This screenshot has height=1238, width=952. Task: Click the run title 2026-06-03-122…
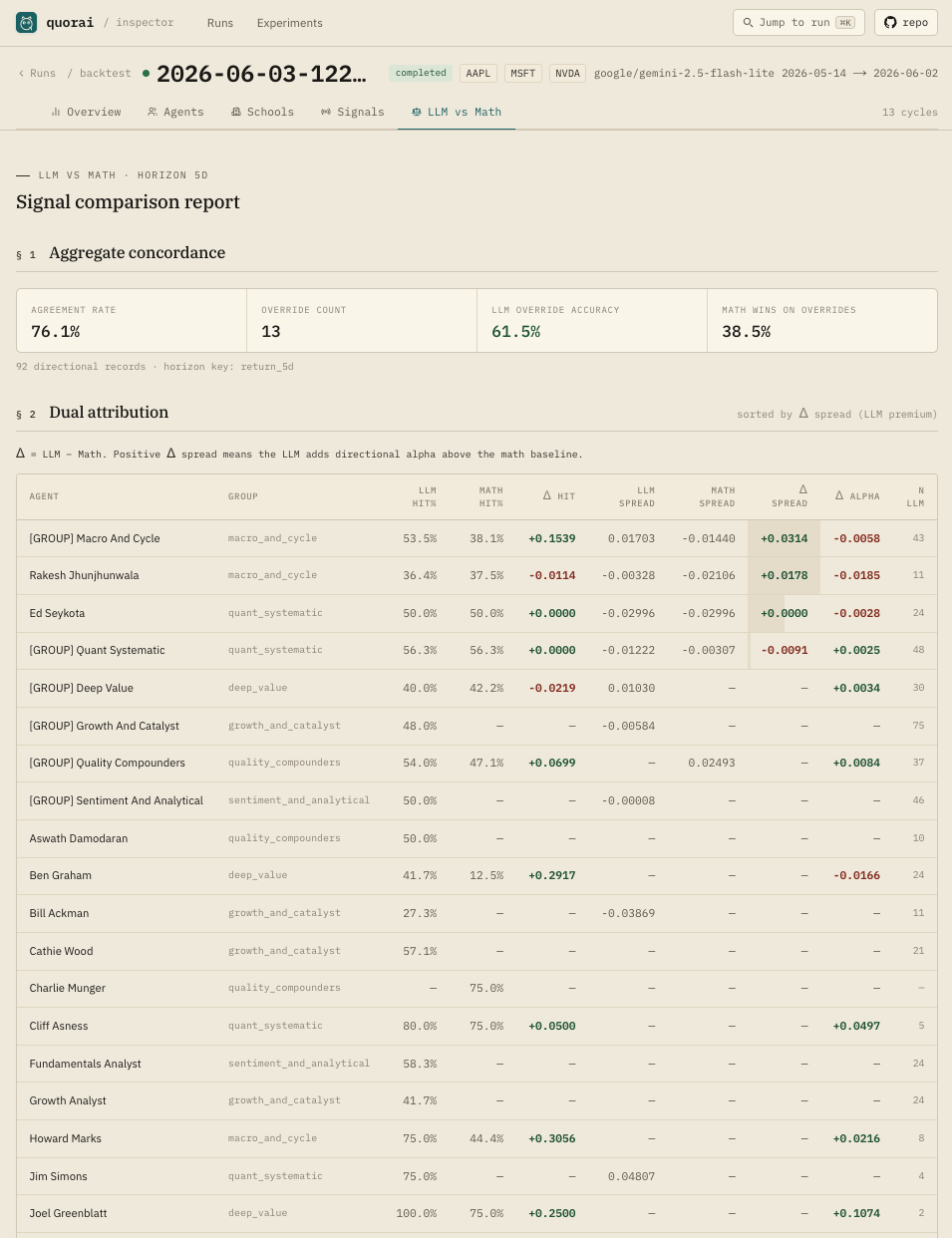pyautogui.click(x=261, y=74)
